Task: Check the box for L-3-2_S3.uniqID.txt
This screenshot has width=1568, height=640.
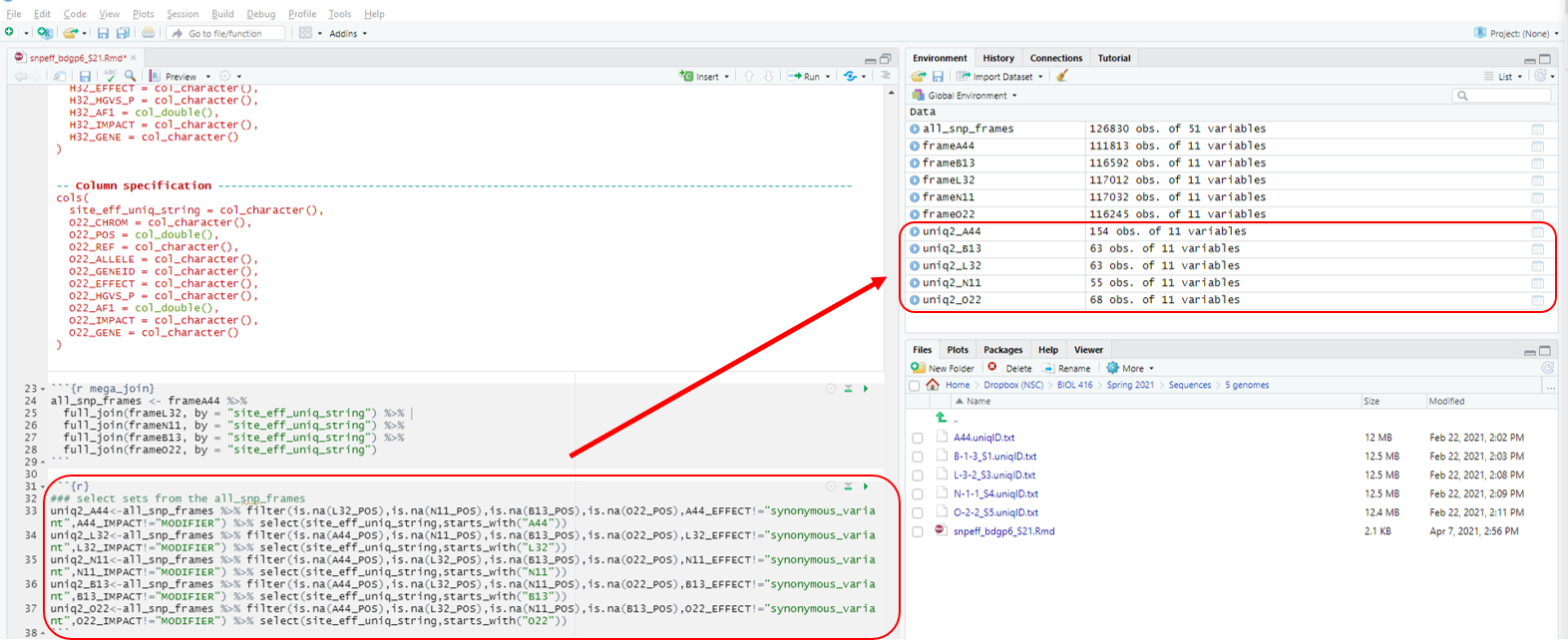Action: (x=918, y=476)
